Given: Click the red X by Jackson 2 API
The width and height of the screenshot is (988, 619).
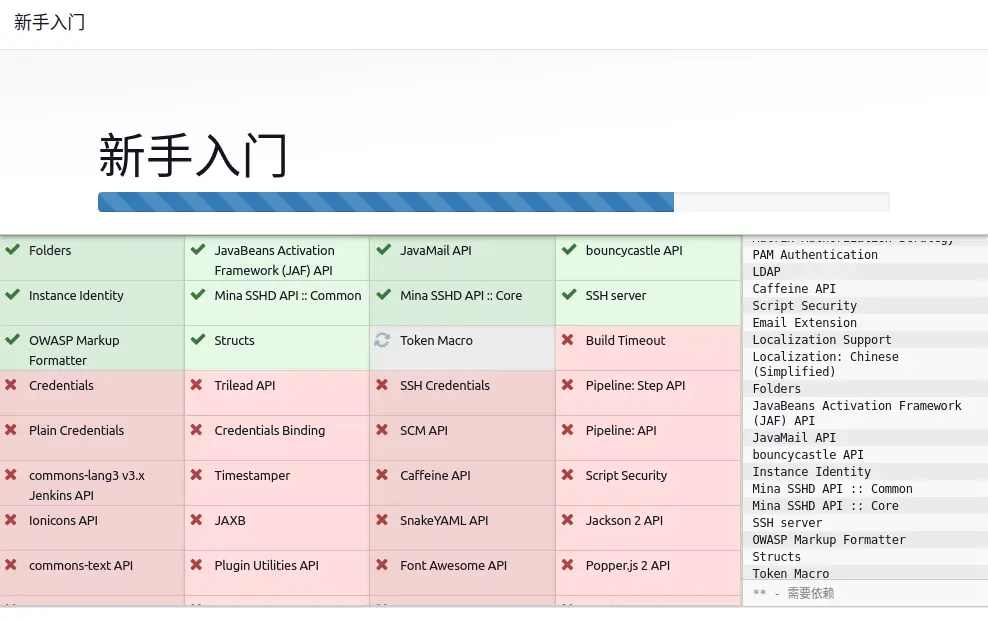Looking at the screenshot, I should point(568,520).
